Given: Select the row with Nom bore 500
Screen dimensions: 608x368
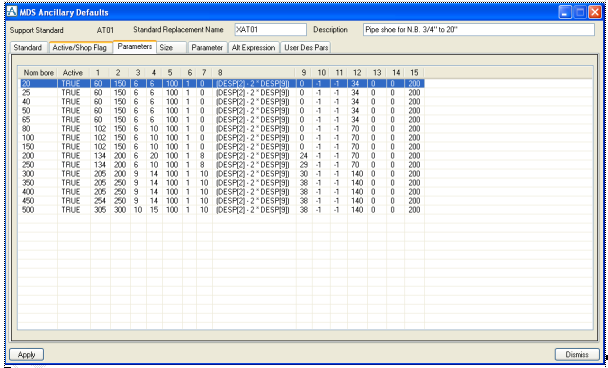Looking at the screenshot, I should (222, 210).
